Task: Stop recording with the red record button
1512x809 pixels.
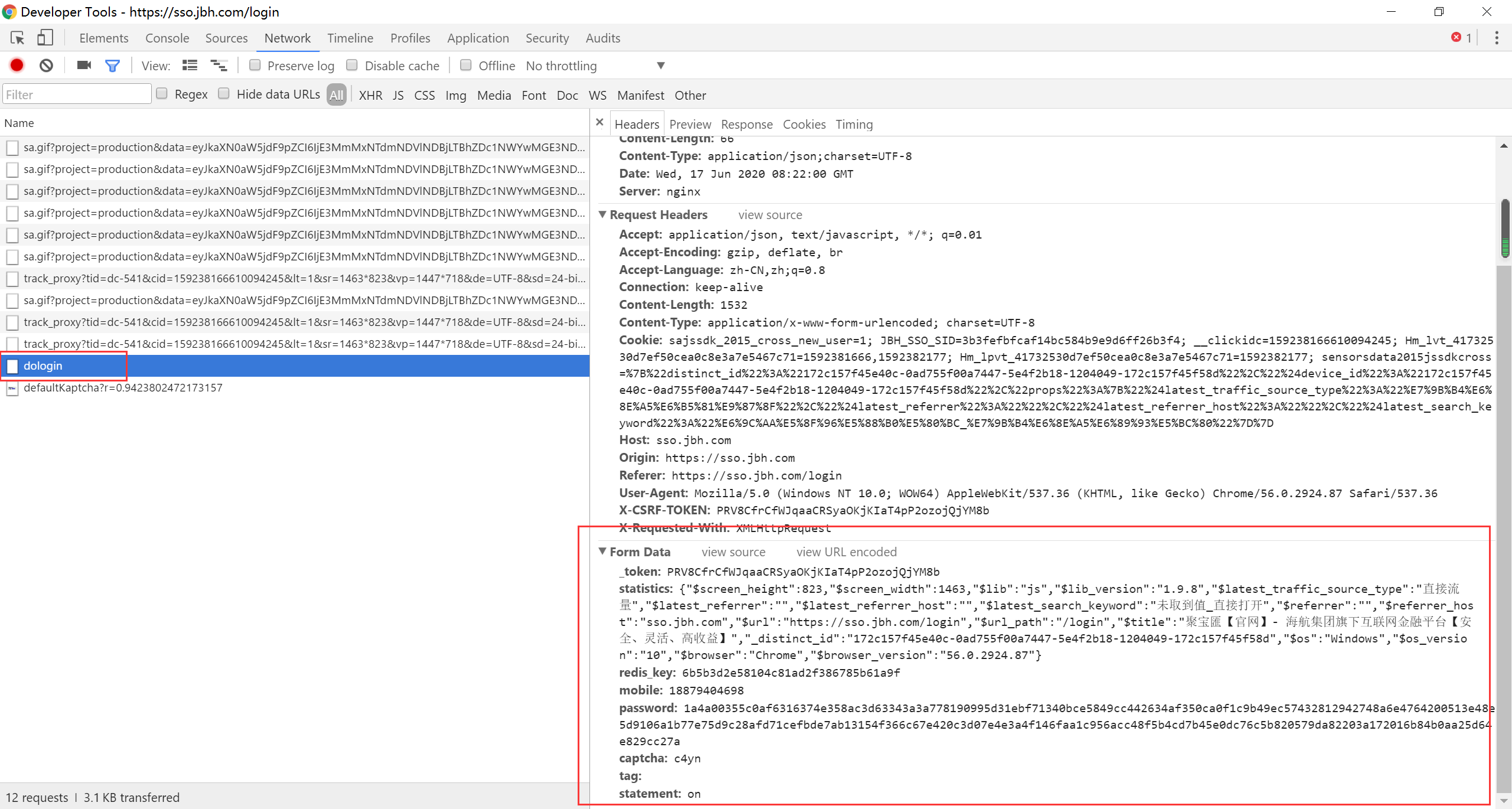Action: [17, 66]
